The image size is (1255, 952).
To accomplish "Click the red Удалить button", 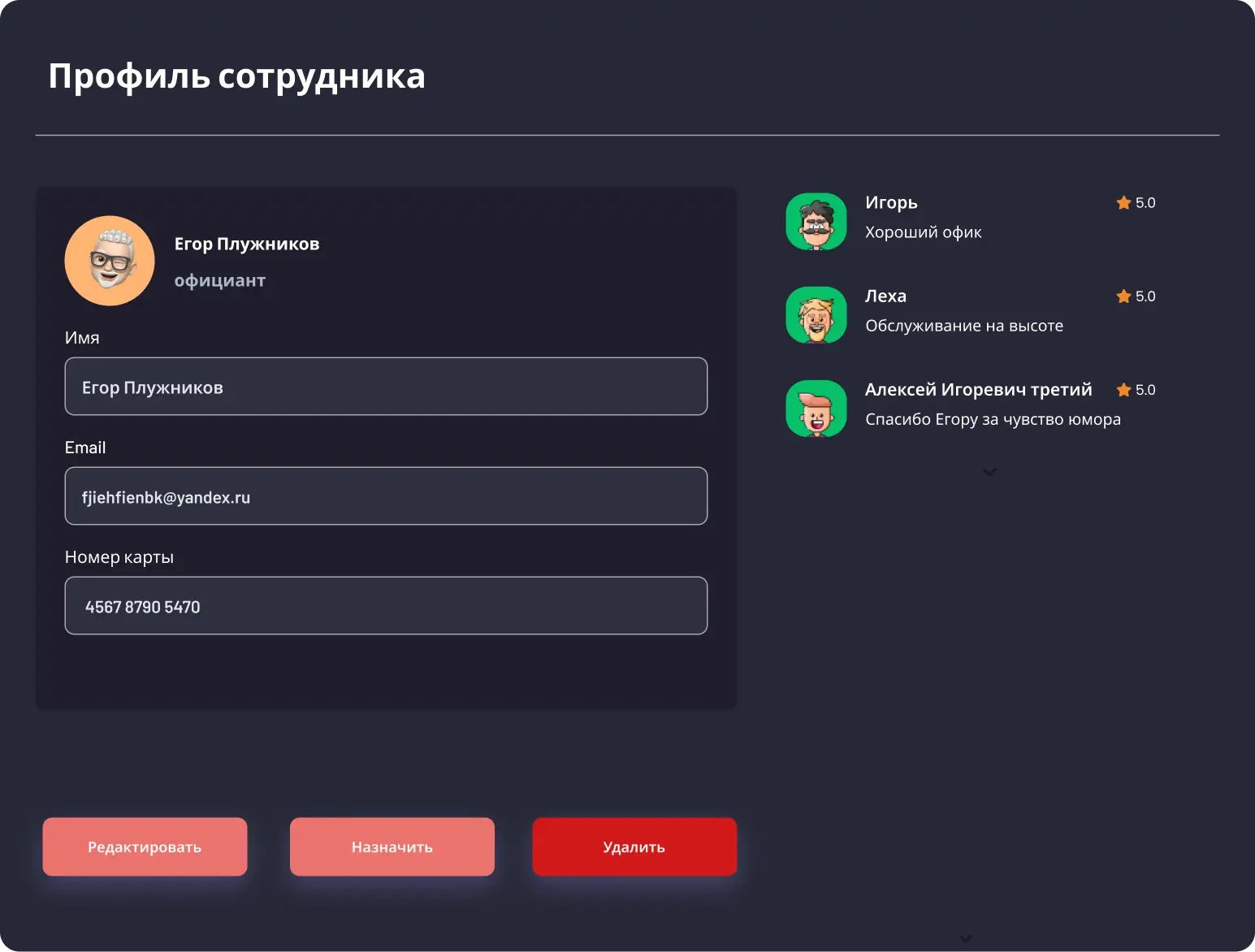I will tap(634, 847).
